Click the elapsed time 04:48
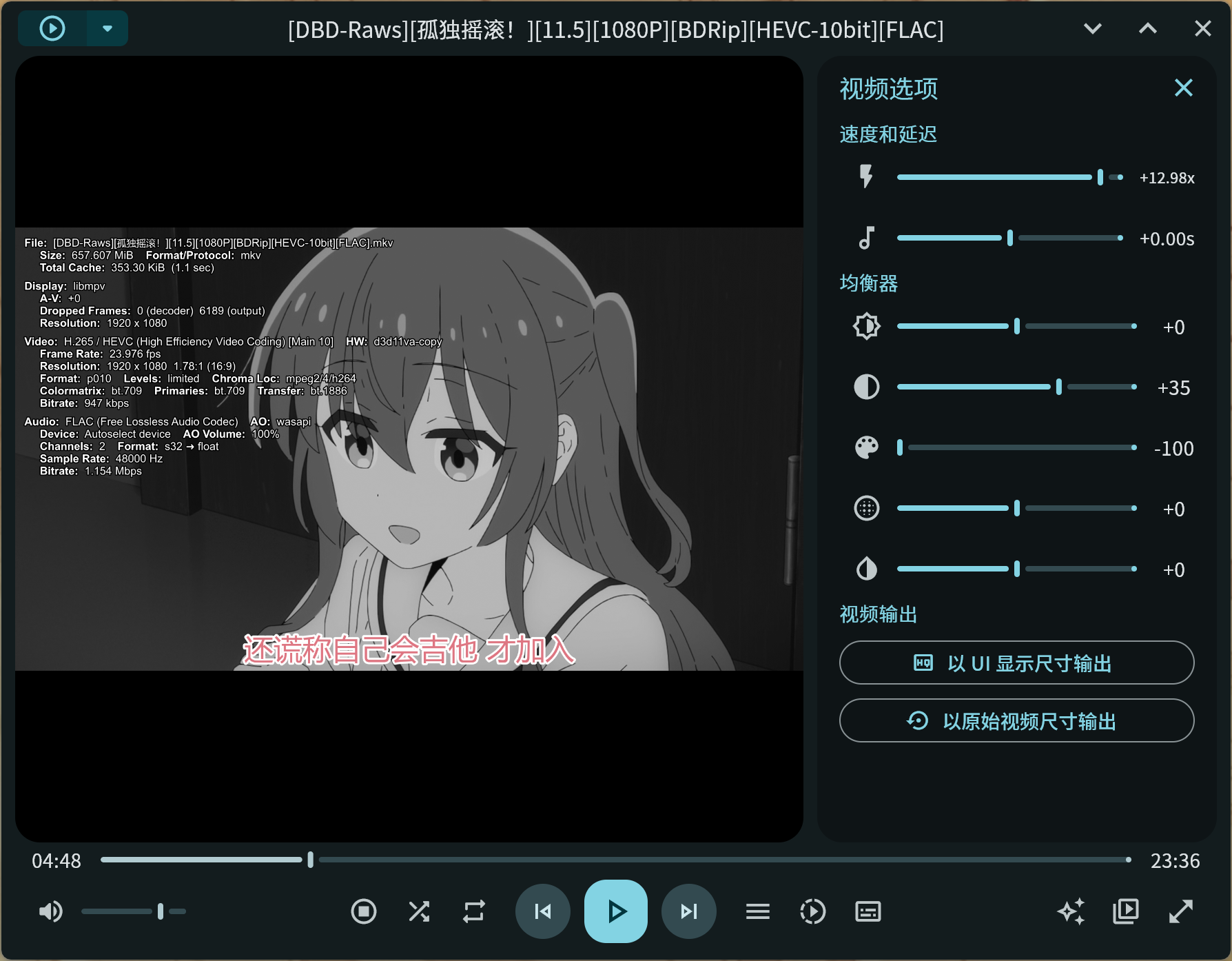 pyautogui.click(x=57, y=860)
